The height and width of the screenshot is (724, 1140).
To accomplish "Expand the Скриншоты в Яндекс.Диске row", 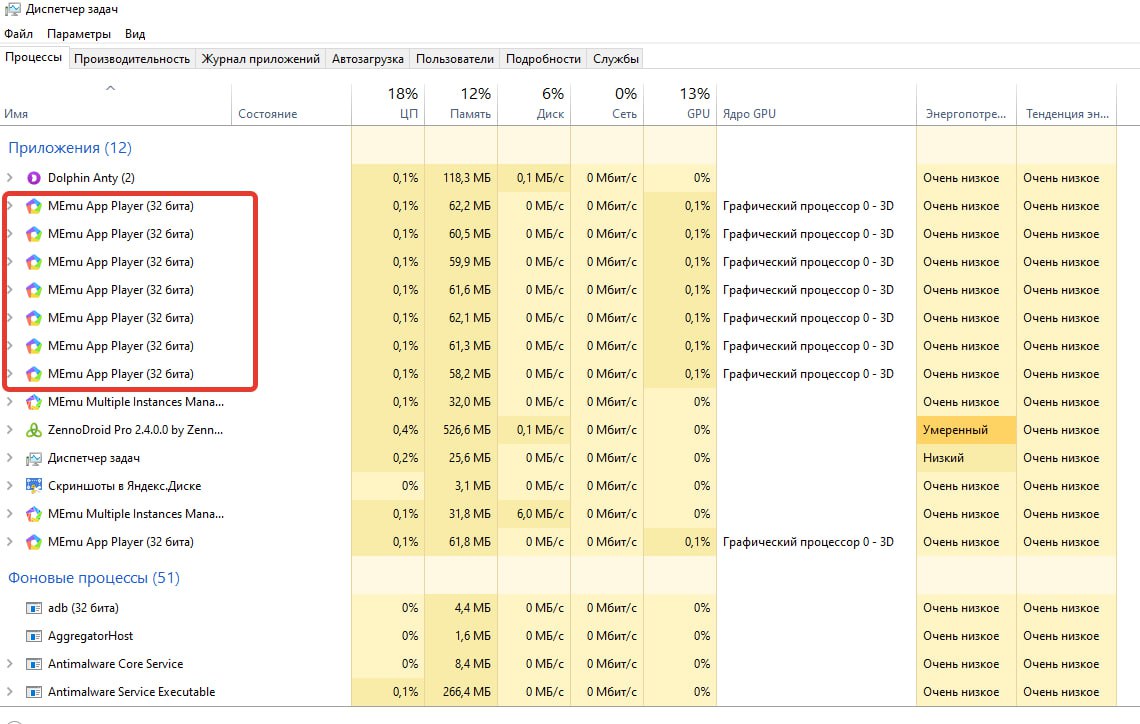I will [9, 486].
